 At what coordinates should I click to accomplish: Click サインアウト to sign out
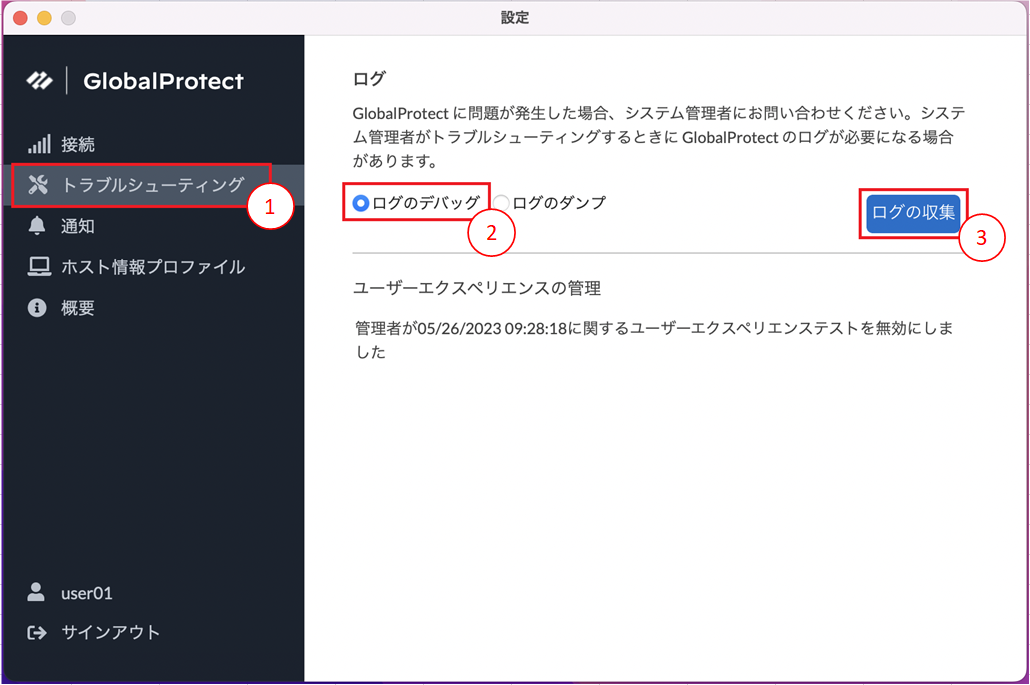[x=110, y=632]
